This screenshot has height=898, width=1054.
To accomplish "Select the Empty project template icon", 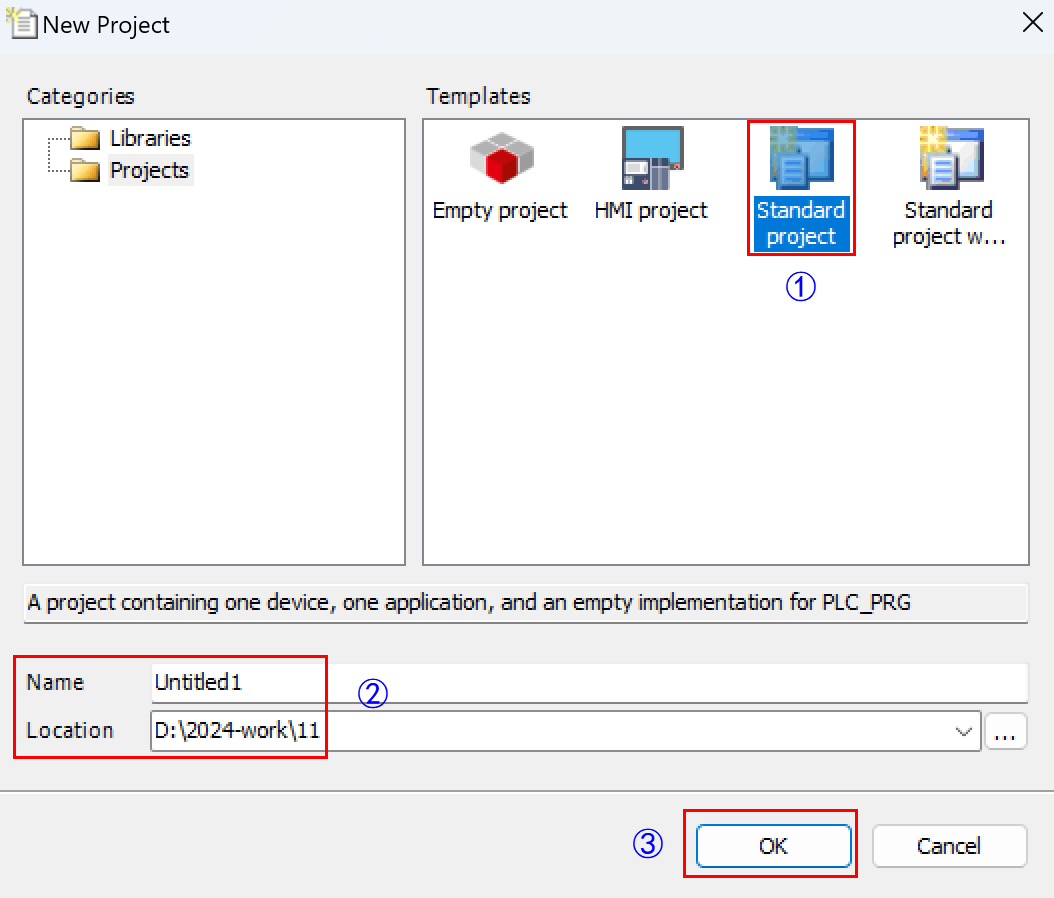I will [501, 158].
